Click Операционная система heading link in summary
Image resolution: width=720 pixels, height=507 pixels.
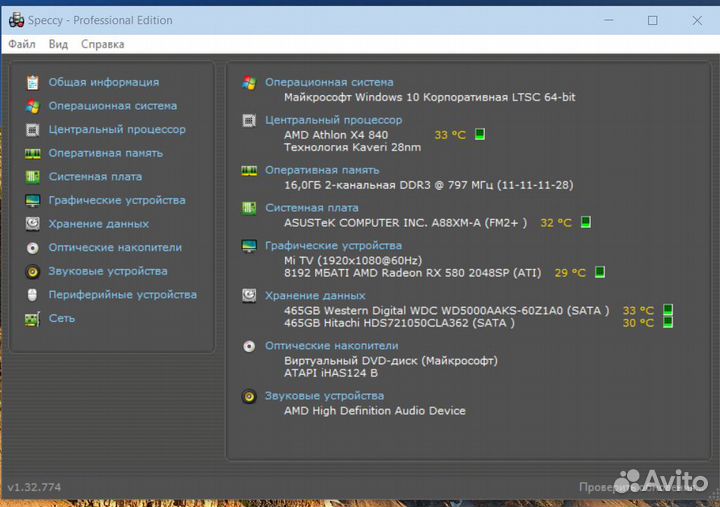click(x=329, y=82)
